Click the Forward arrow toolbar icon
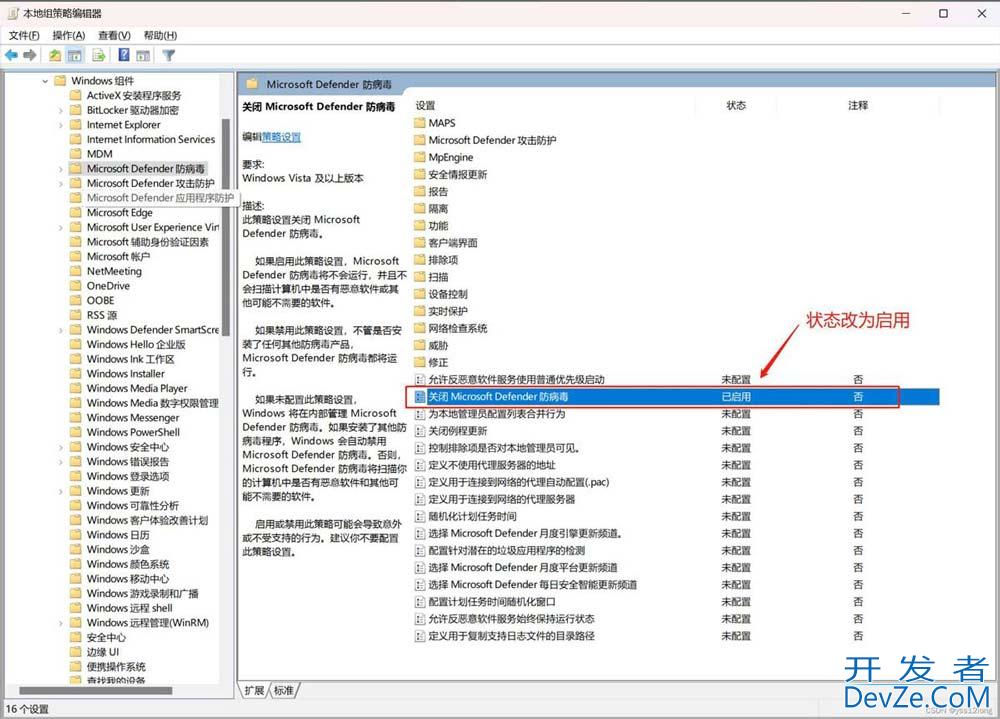1000x719 pixels. [29, 56]
